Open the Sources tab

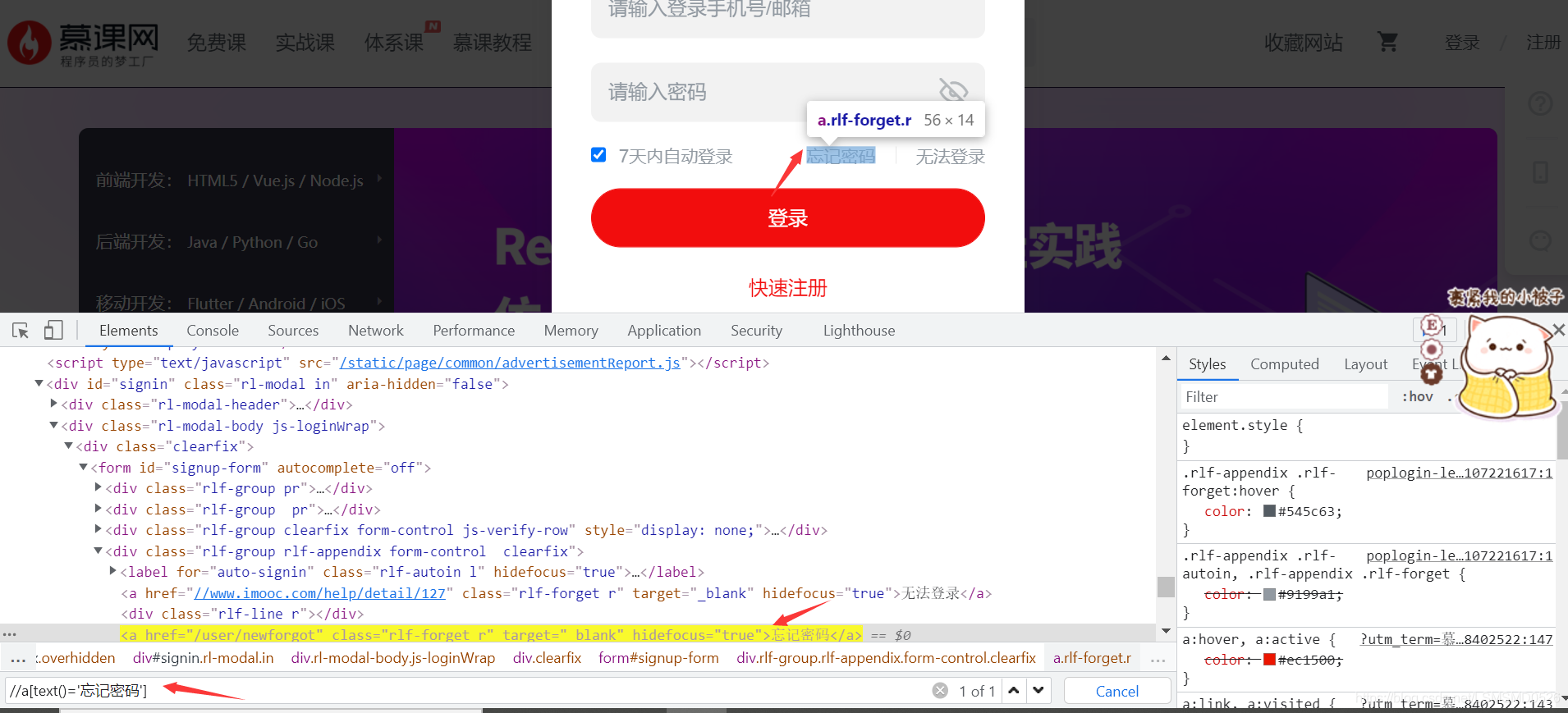[293, 331]
